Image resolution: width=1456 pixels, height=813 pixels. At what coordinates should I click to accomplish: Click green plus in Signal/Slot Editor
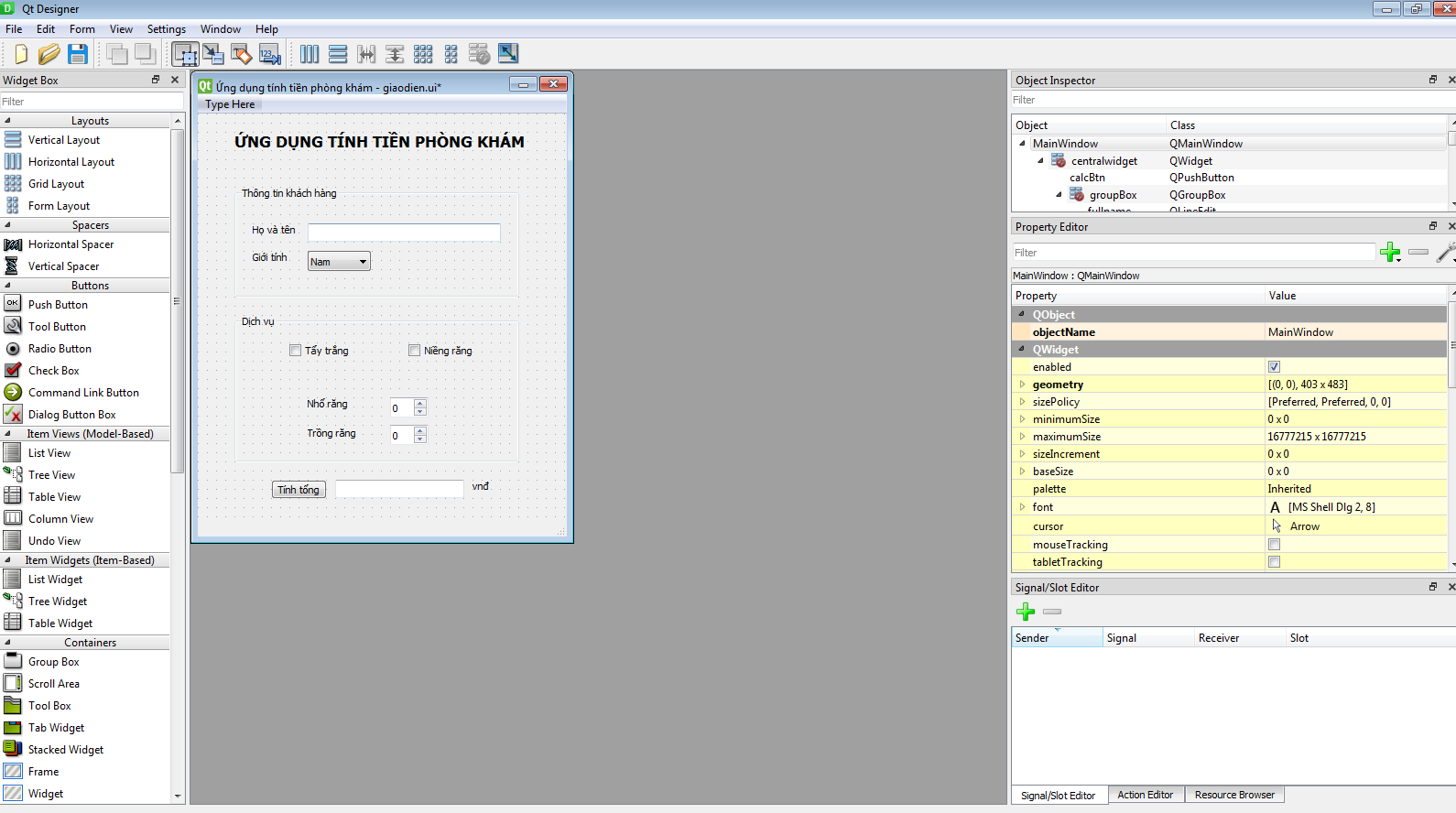[x=1026, y=612]
